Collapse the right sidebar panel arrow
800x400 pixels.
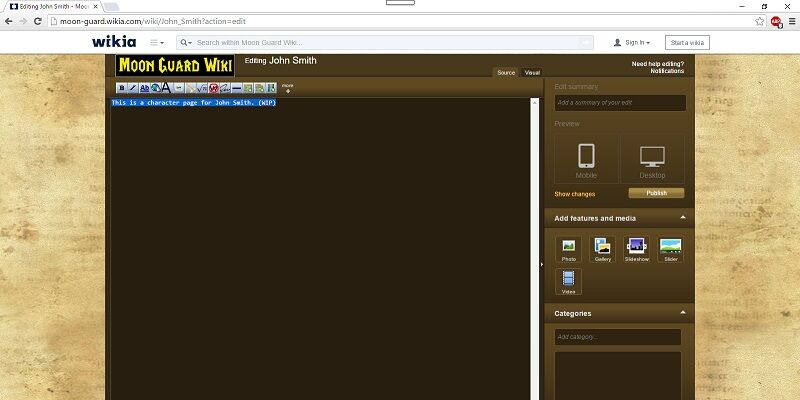click(x=541, y=264)
